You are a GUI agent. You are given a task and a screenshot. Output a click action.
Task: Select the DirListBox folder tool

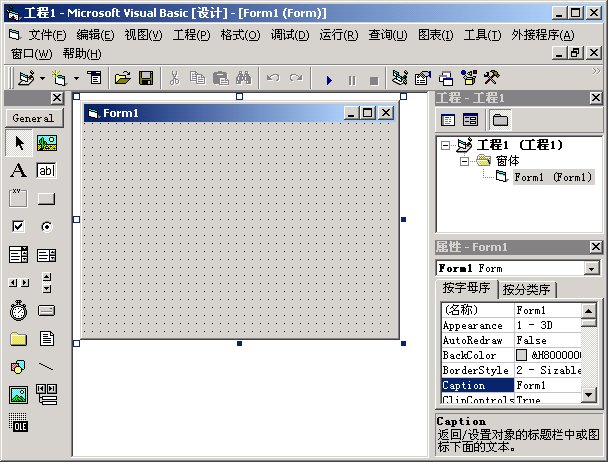click(18, 339)
